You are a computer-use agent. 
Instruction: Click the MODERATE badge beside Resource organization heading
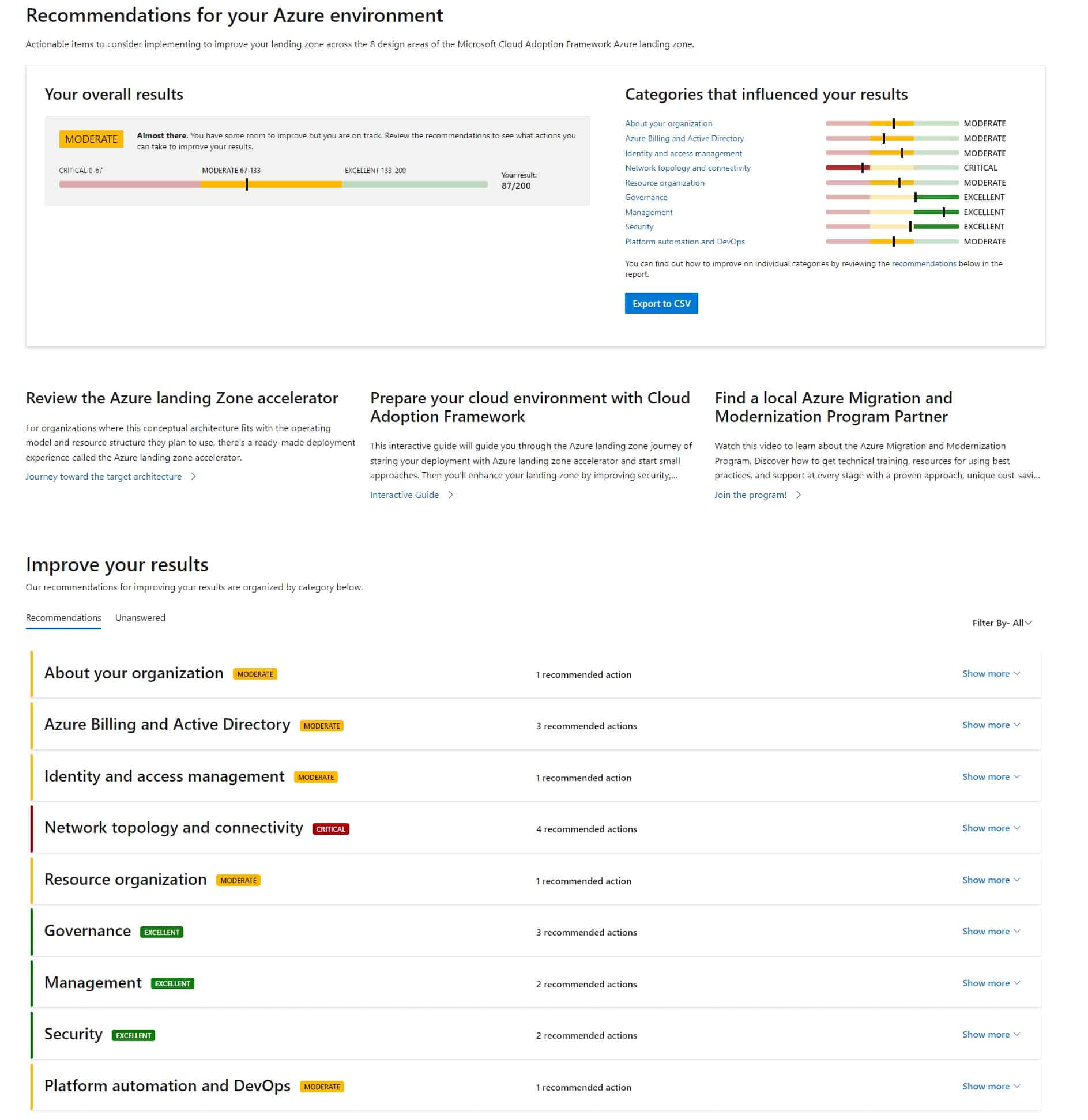[238, 880]
